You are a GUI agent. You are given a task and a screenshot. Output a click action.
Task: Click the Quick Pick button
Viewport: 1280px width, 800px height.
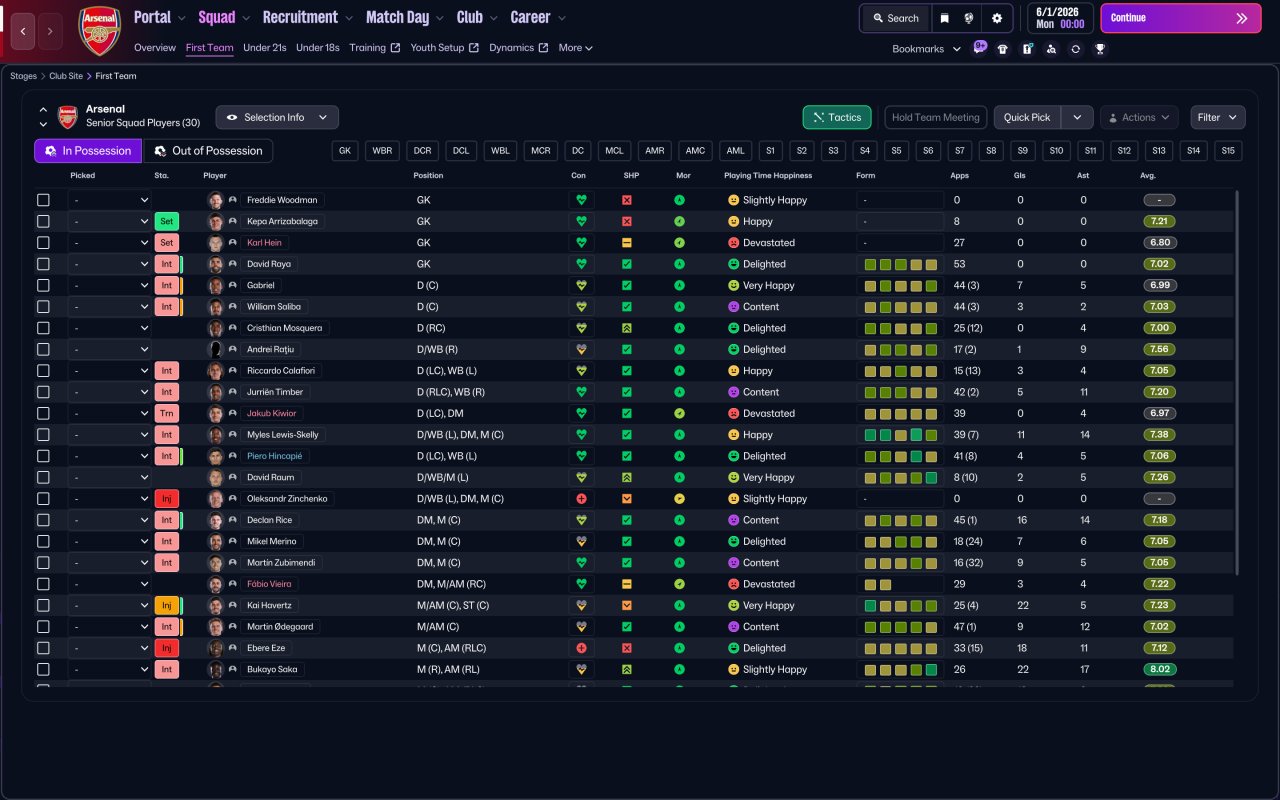click(x=1027, y=117)
